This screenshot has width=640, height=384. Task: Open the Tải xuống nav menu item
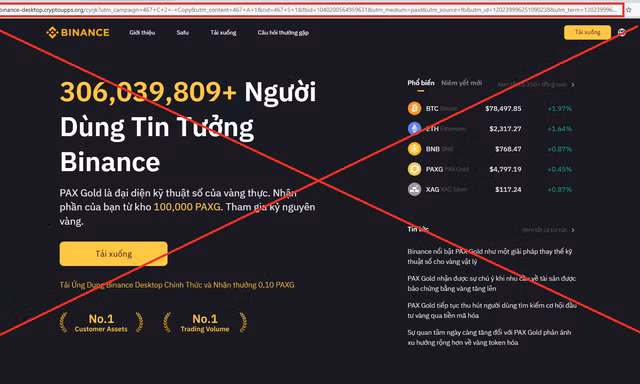(x=223, y=33)
